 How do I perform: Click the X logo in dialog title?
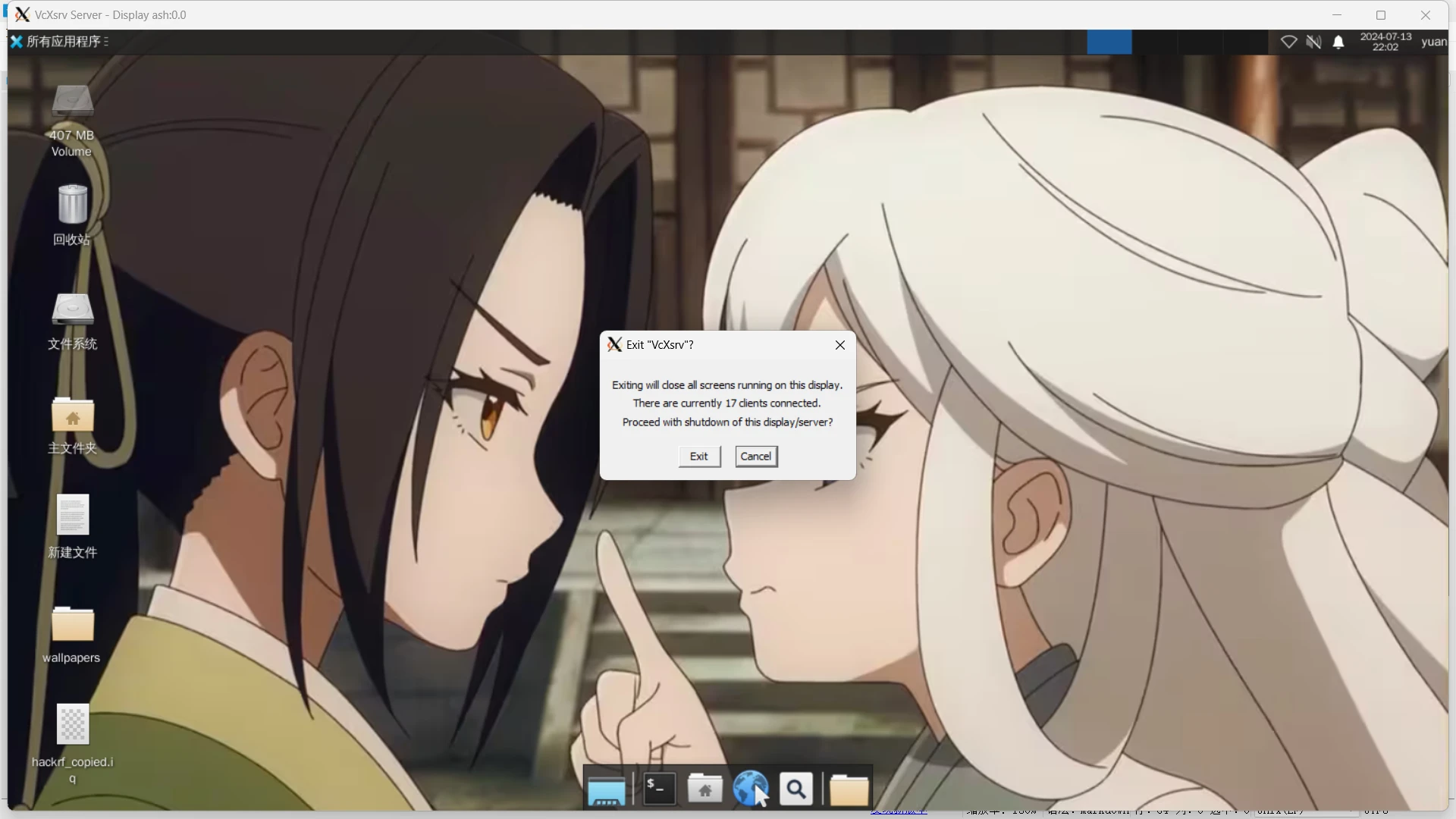(x=614, y=345)
